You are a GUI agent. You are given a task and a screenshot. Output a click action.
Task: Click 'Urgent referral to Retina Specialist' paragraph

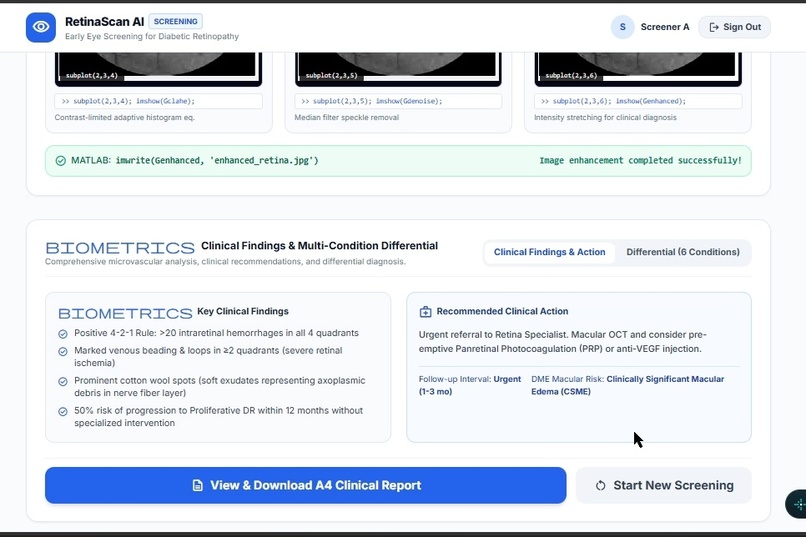(562, 341)
